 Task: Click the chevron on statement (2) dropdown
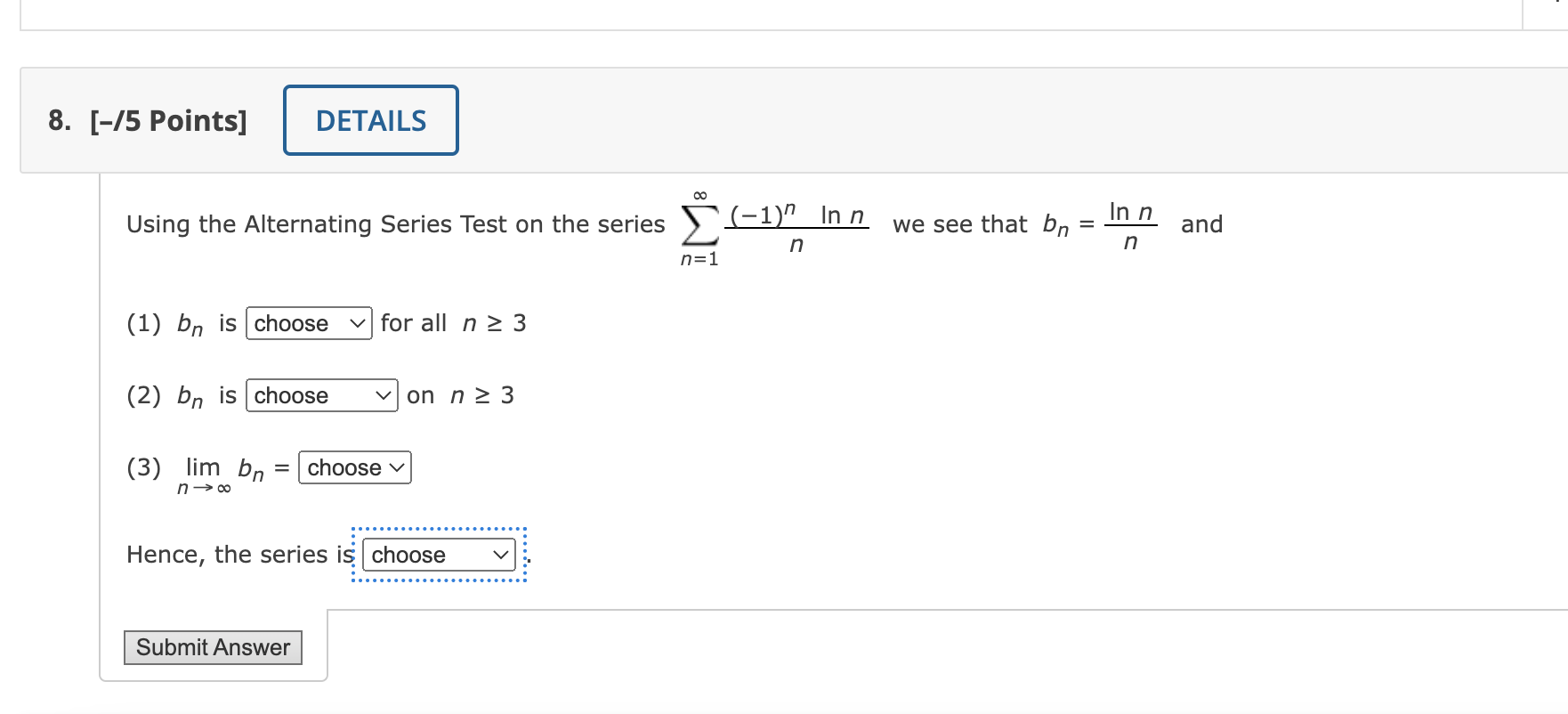[x=383, y=395]
